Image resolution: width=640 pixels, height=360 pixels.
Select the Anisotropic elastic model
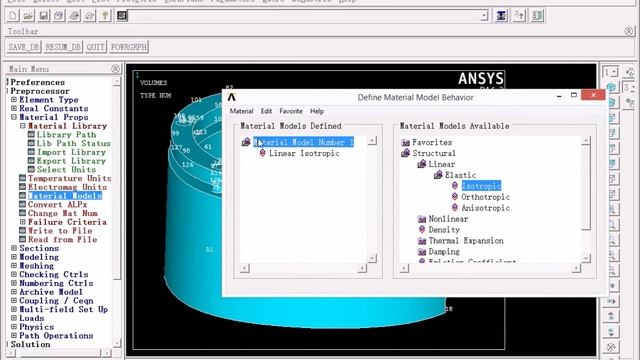[485, 208]
